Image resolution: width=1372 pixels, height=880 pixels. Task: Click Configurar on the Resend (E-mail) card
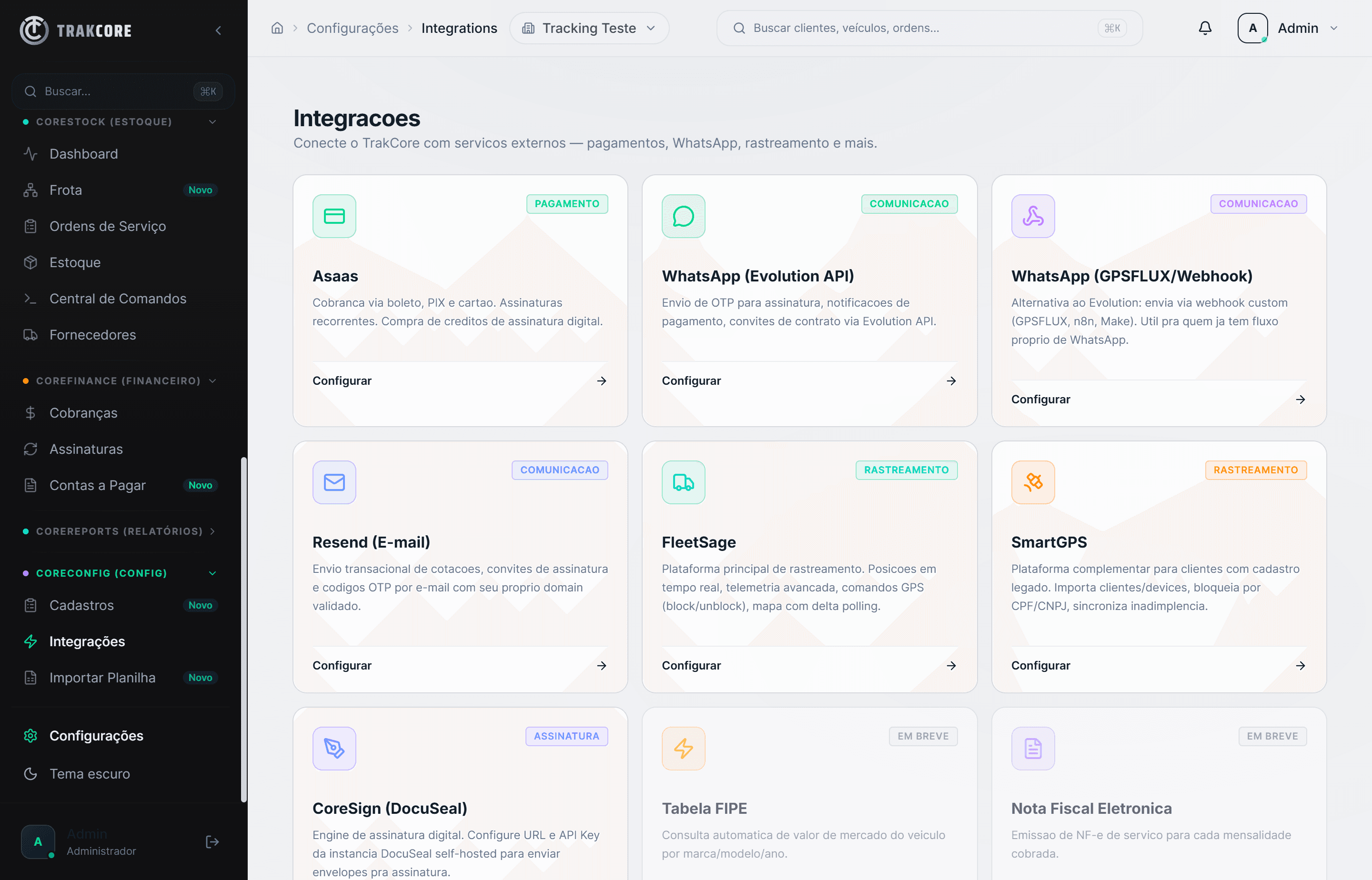pos(342,666)
